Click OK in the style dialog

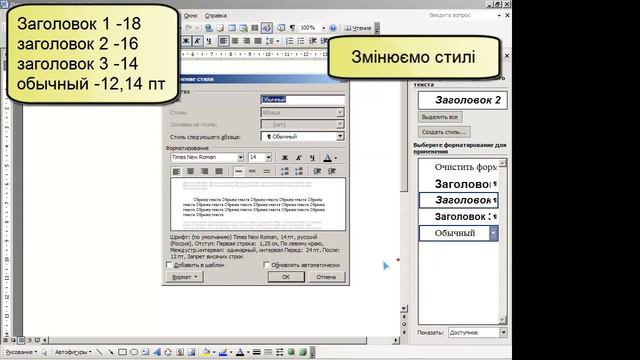click(286, 277)
